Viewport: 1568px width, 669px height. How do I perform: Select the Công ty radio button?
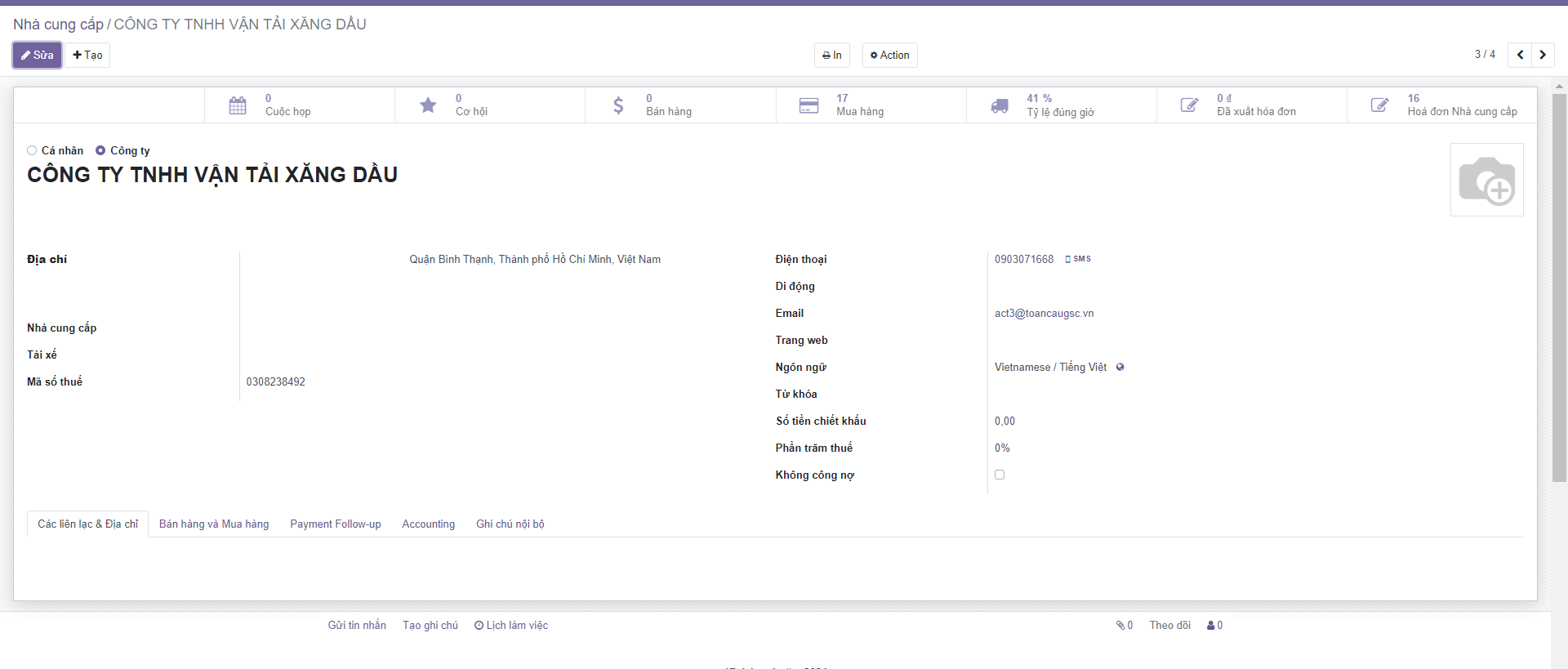(x=100, y=150)
